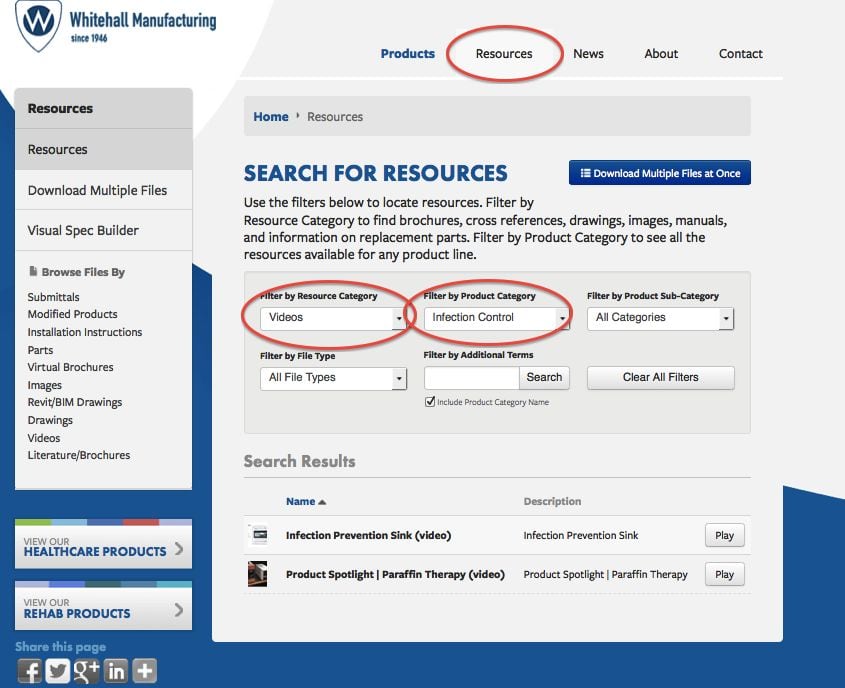The image size is (845, 688).
Task: Open Product Category dropdown showing Infection Control
Action: pyautogui.click(x=496, y=318)
